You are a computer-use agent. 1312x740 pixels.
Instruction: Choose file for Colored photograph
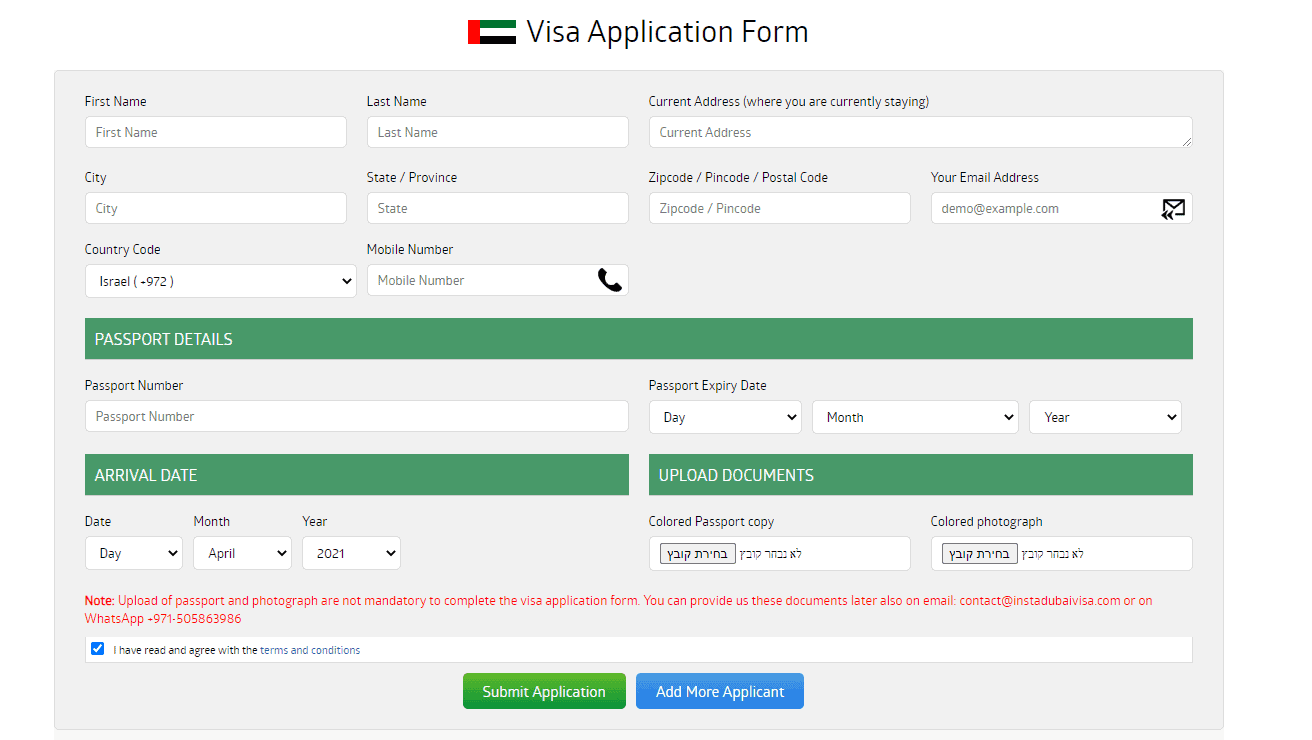[x=980, y=554]
